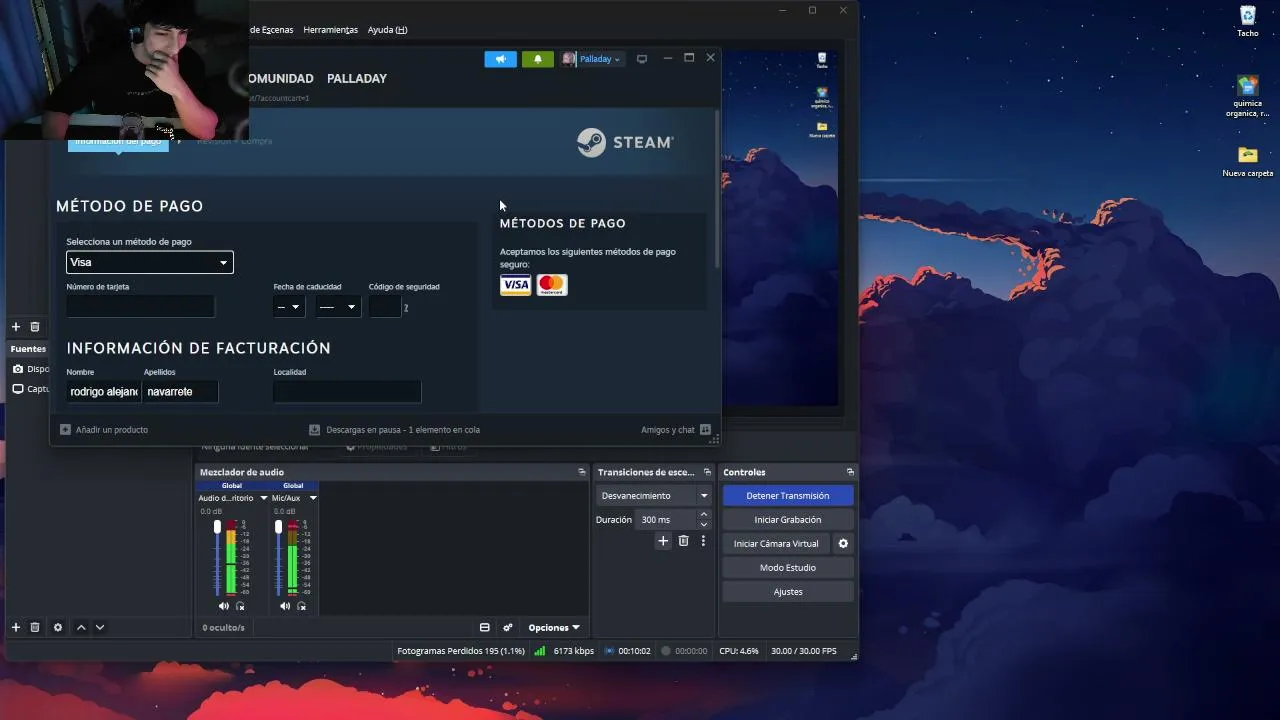This screenshot has width=1280, height=720.
Task: Adjust Audio del escritorio volume fader
Action: (217, 527)
